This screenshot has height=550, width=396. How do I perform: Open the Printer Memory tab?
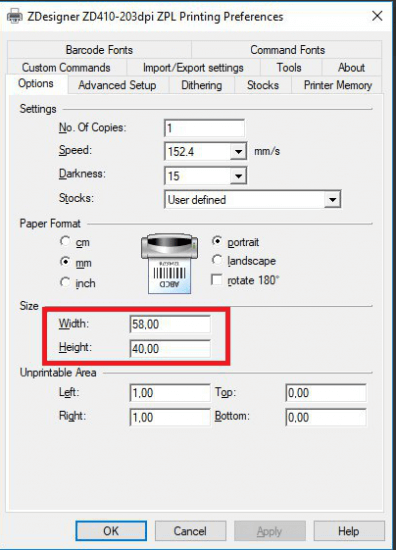click(x=337, y=85)
